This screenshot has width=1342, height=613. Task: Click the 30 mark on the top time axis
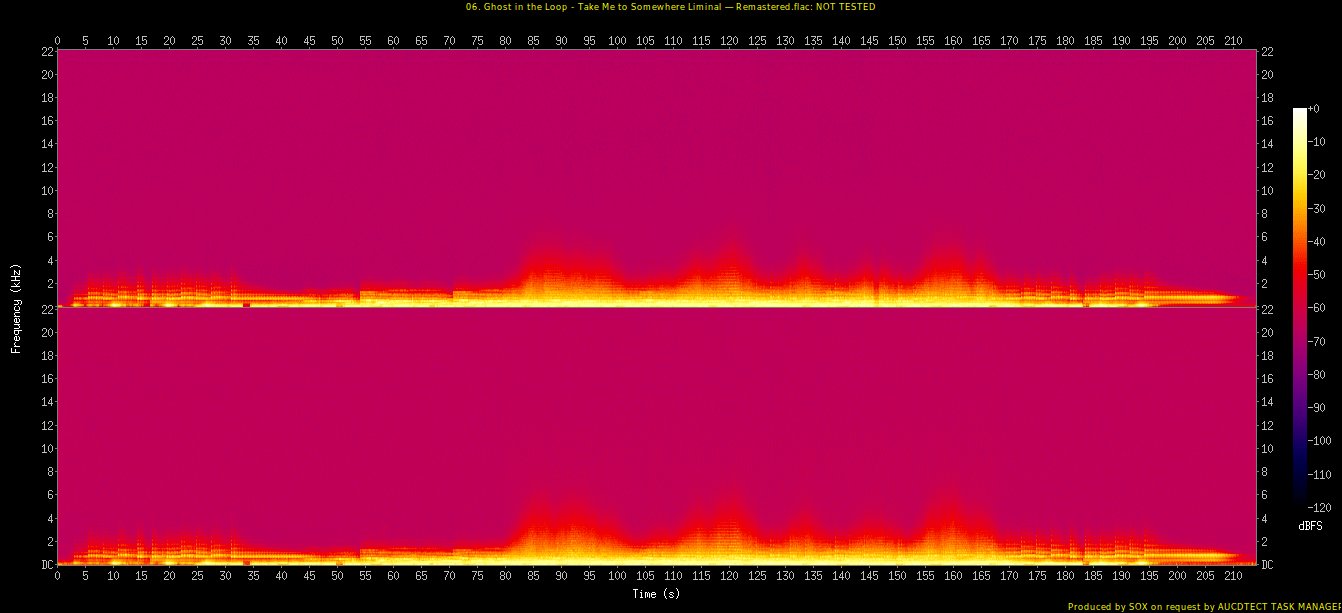[225, 41]
